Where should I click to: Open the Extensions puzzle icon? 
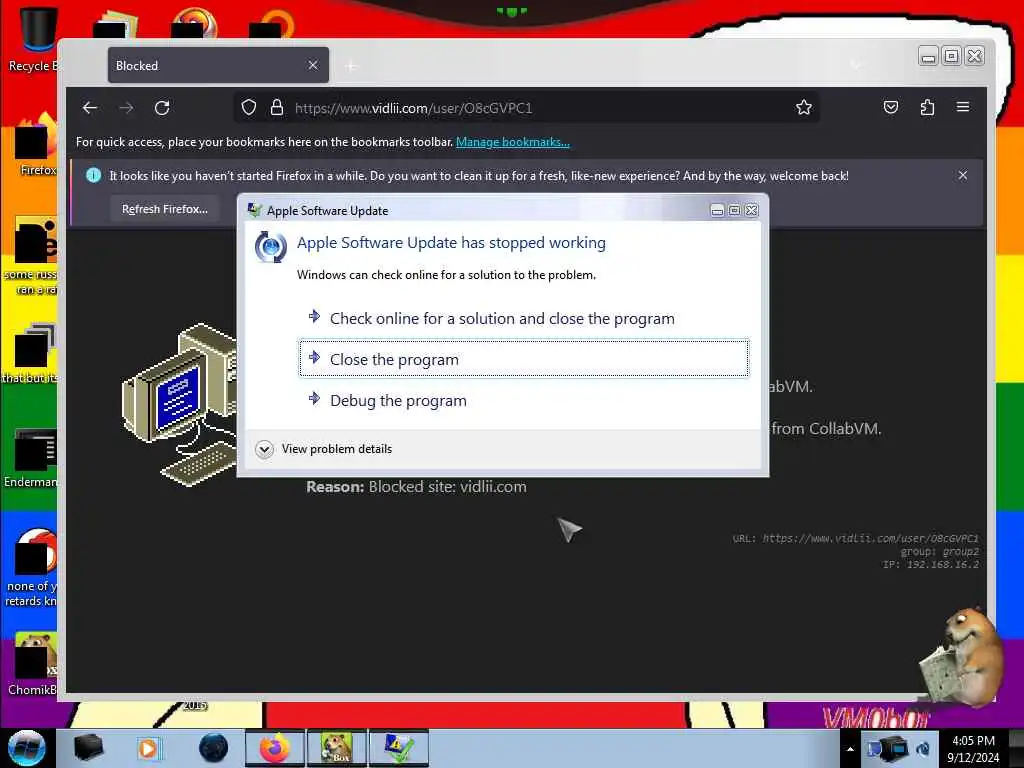pyautogui.click(x=927, y=107)
